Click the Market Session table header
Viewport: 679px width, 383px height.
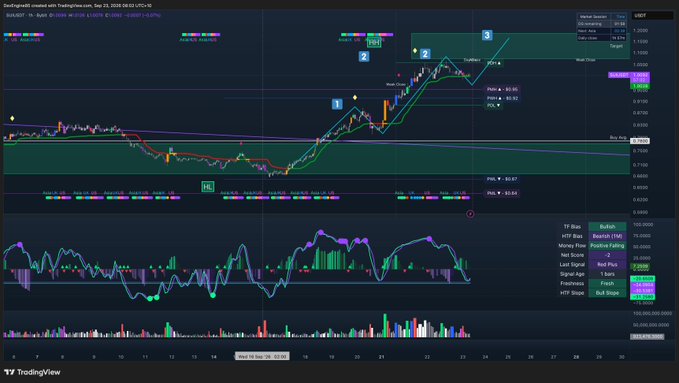[x=594, y=16]
